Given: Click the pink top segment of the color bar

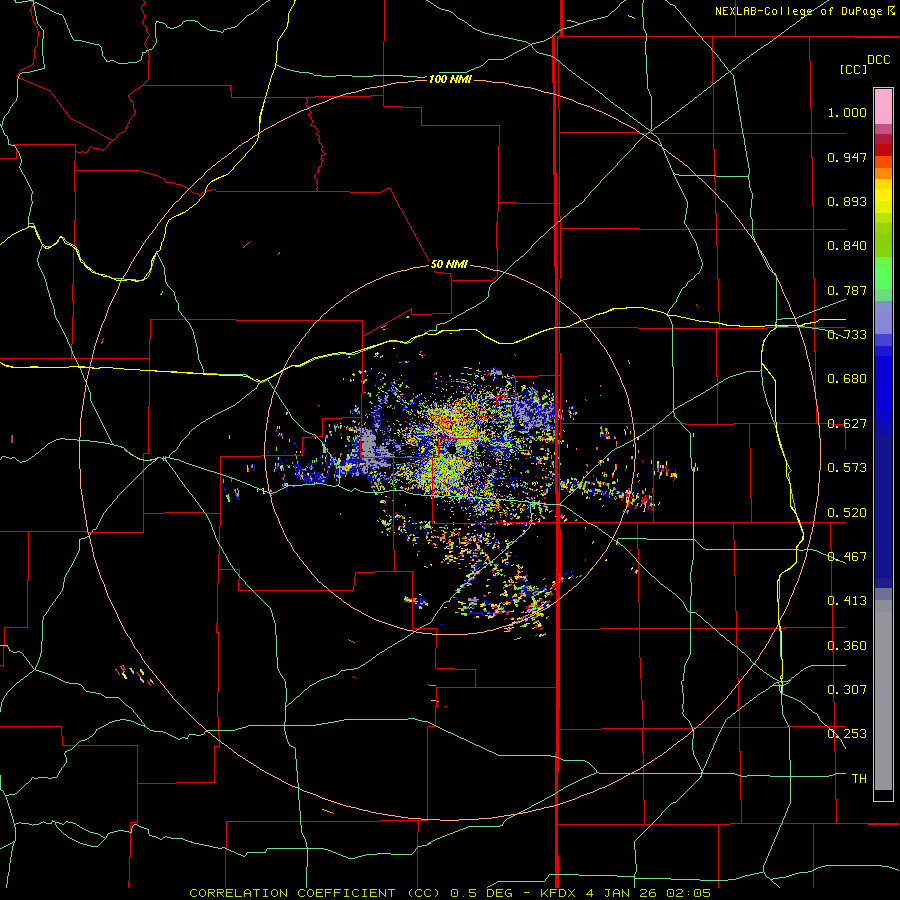Looking at the screenshot, I should pyautogui.click(x=883, y=107).
